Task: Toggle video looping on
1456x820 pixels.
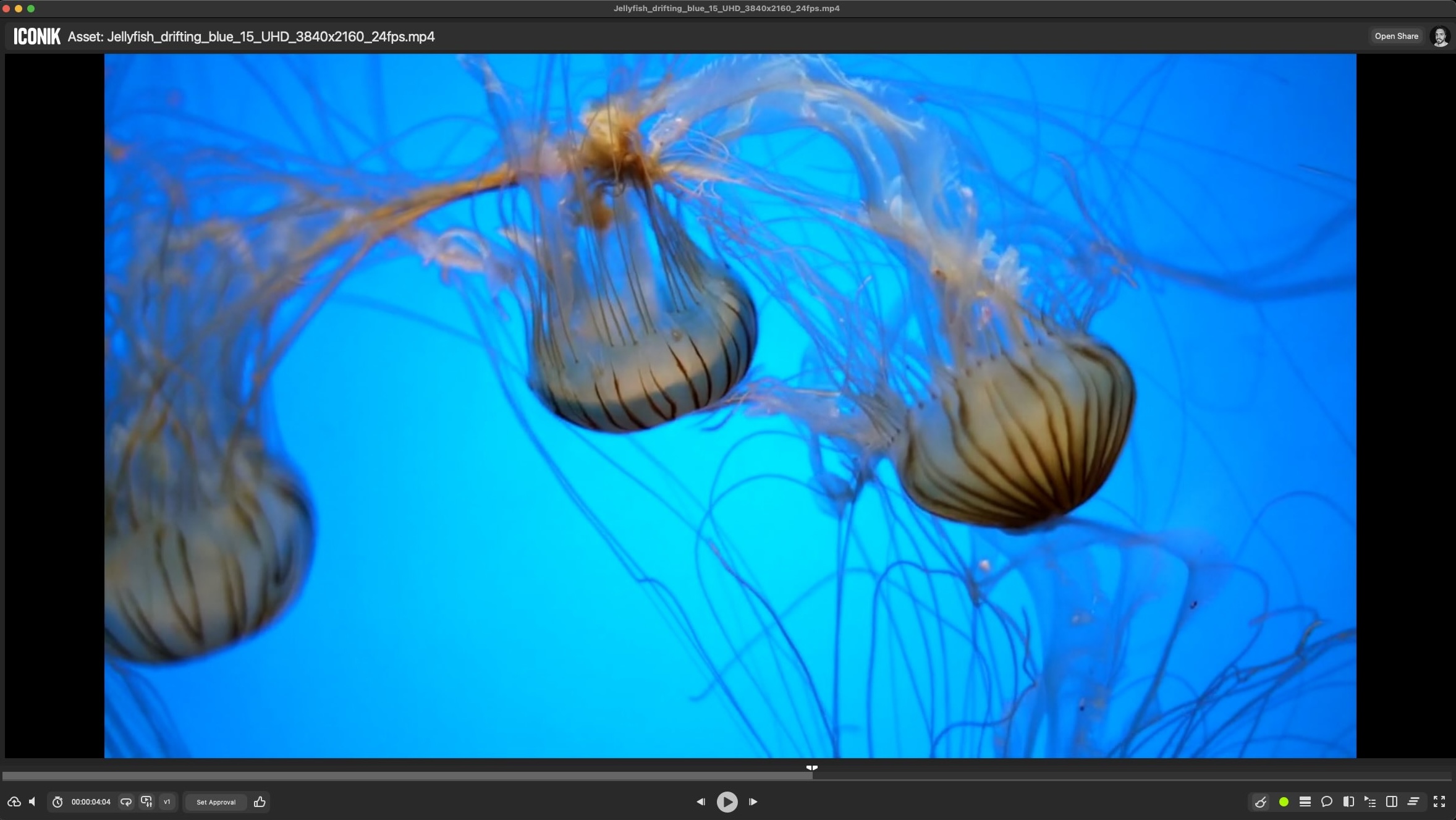Action: (x=125, y=801)
